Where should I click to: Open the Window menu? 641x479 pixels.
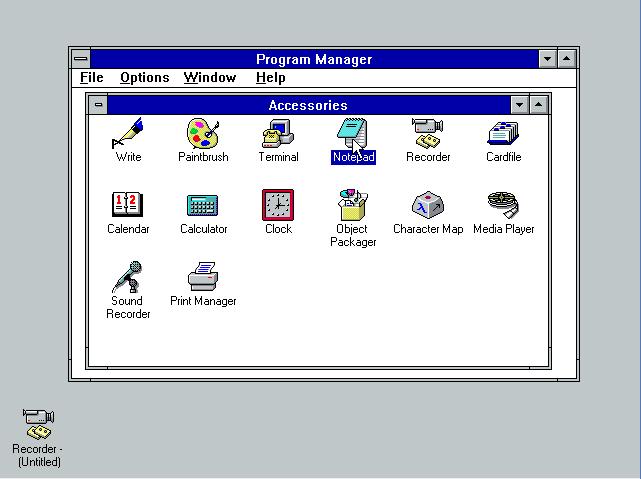[210, 77]
